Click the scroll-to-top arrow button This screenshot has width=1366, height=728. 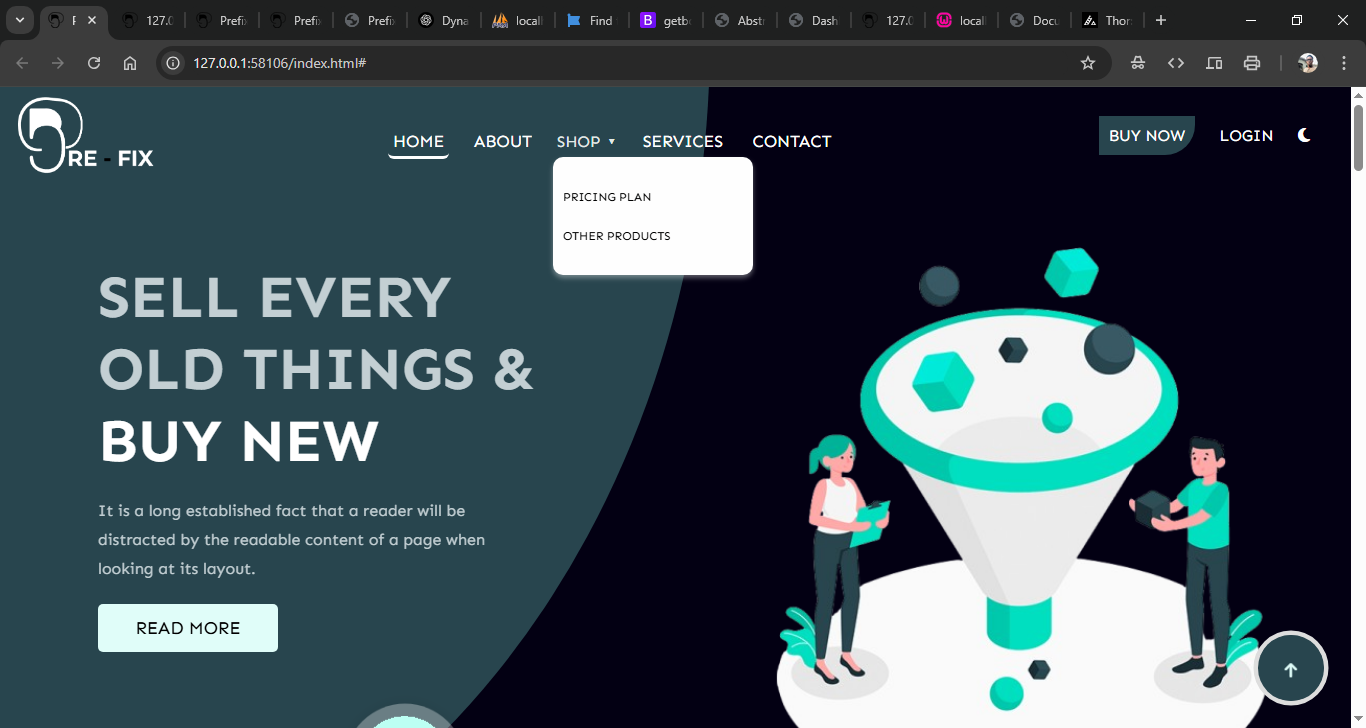[1290, 670]
